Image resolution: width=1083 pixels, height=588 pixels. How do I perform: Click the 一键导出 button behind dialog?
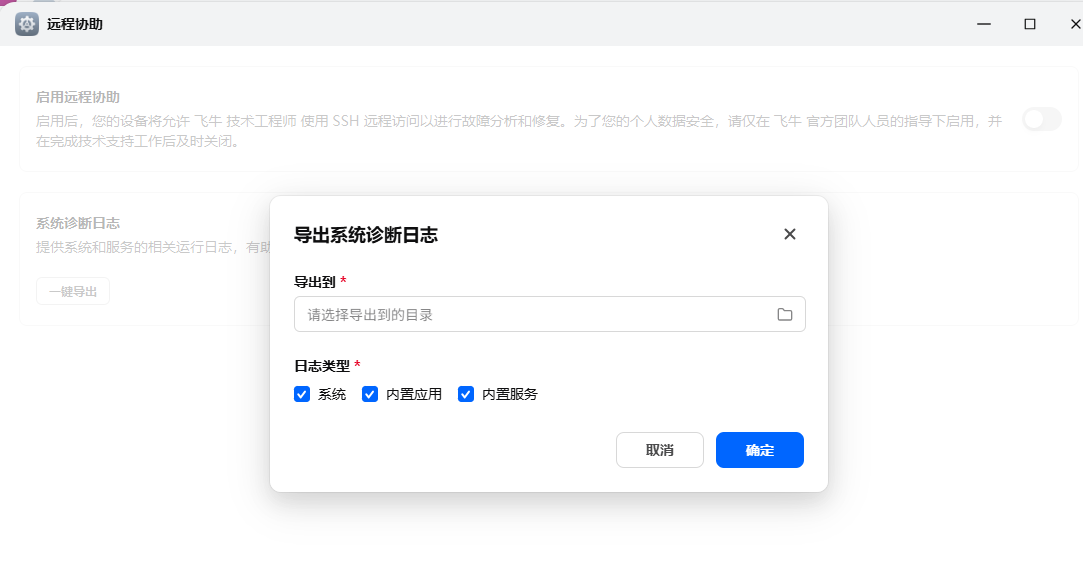(73, 292)
